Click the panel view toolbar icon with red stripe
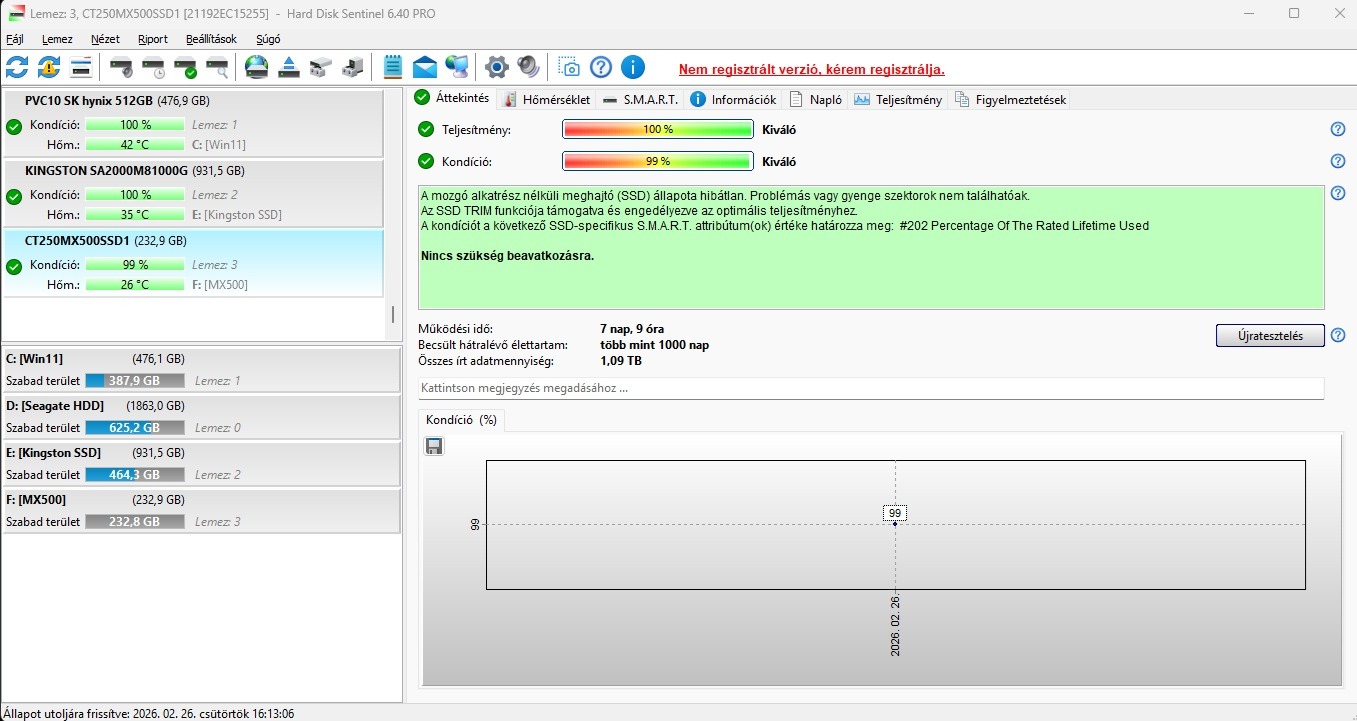The width and height of the screenshot is (1357, 721). (81, 68)
